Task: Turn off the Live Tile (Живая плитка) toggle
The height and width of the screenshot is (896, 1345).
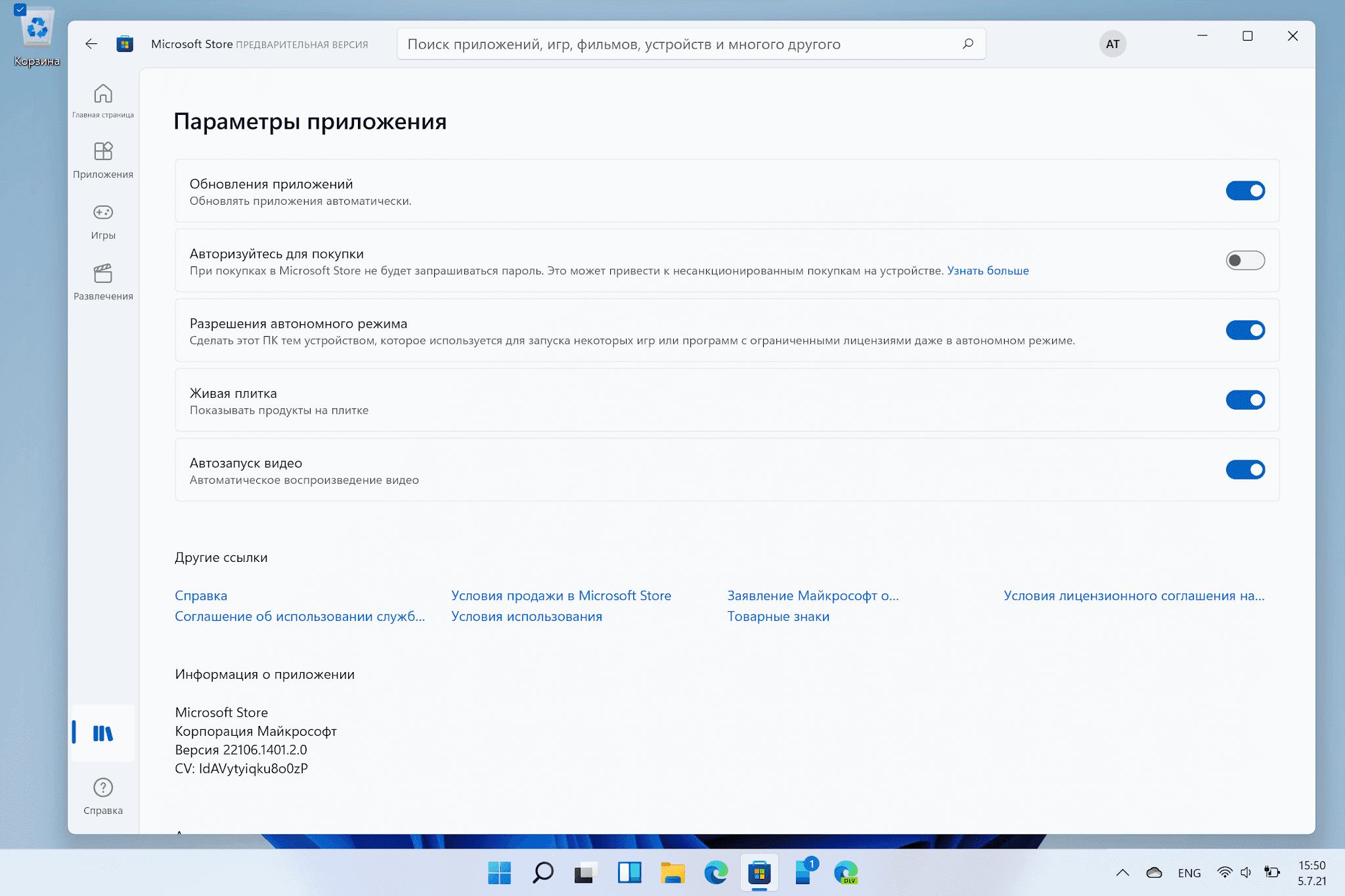Action: [1245, 400]
